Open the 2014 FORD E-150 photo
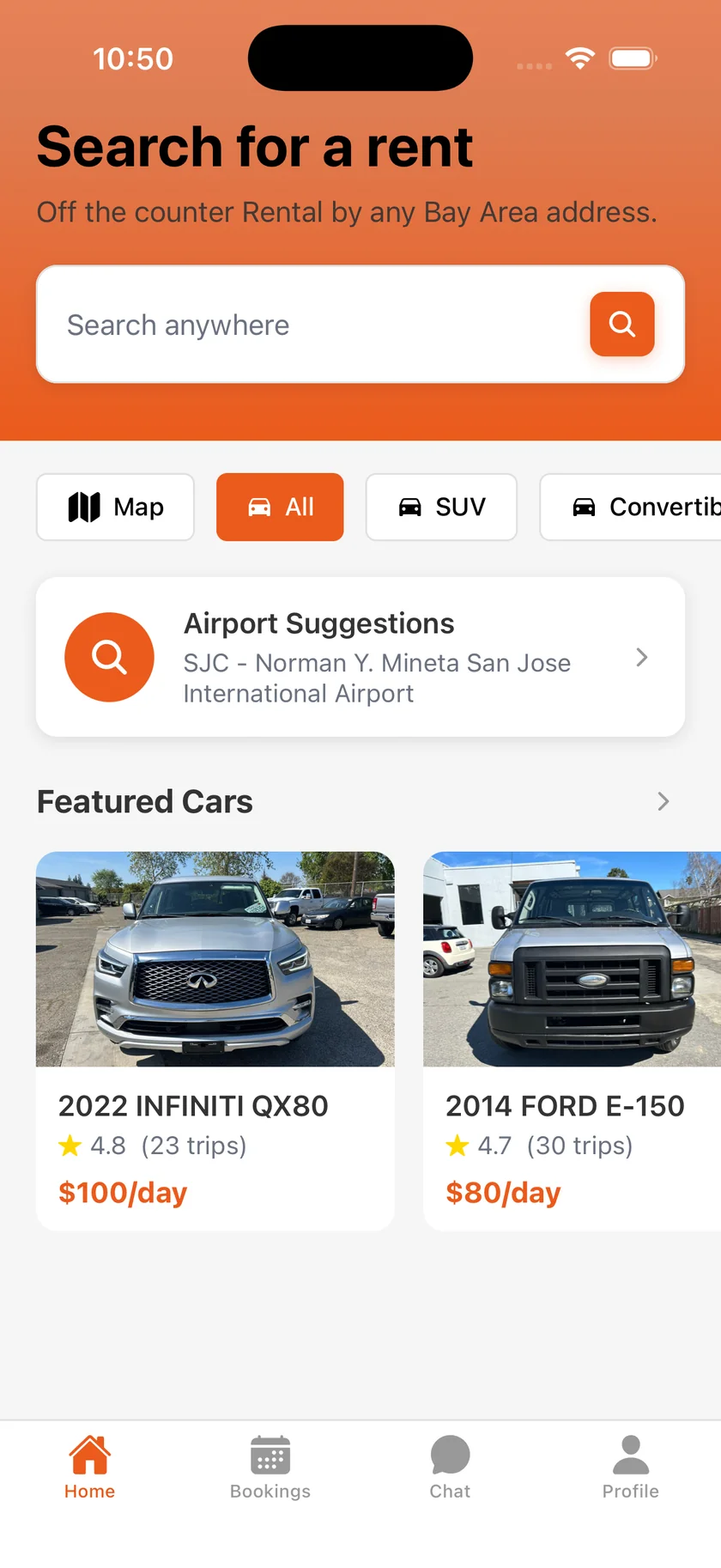Viewport: 721px width, 1568px height. 572,958
